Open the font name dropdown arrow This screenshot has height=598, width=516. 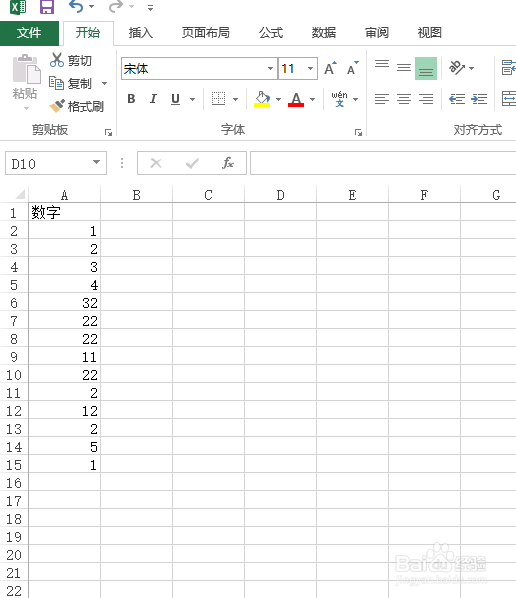click(x=270, y=69)
